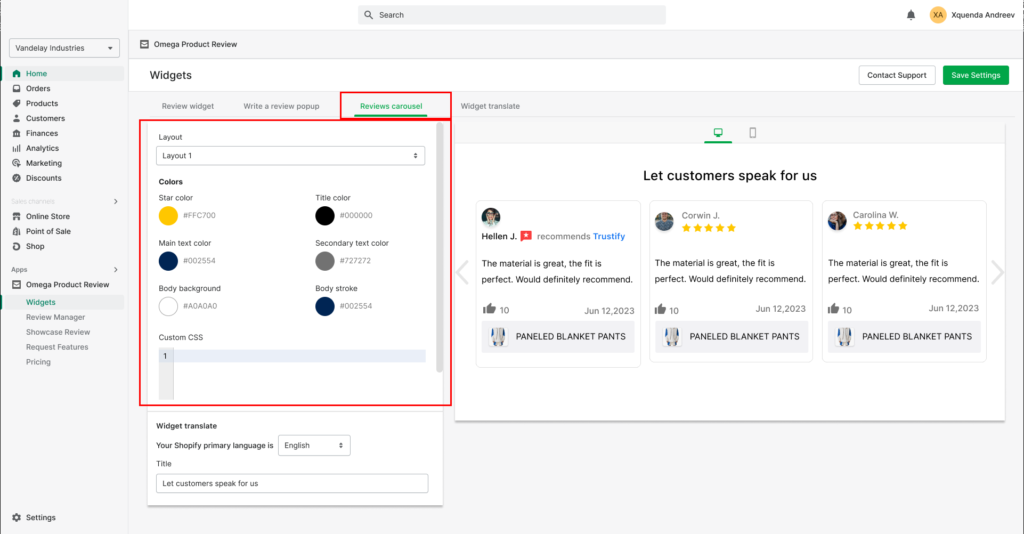This screenshot has height=534, width=1024.
Task: Click the Shop channel icon
Action: [16, 247]
